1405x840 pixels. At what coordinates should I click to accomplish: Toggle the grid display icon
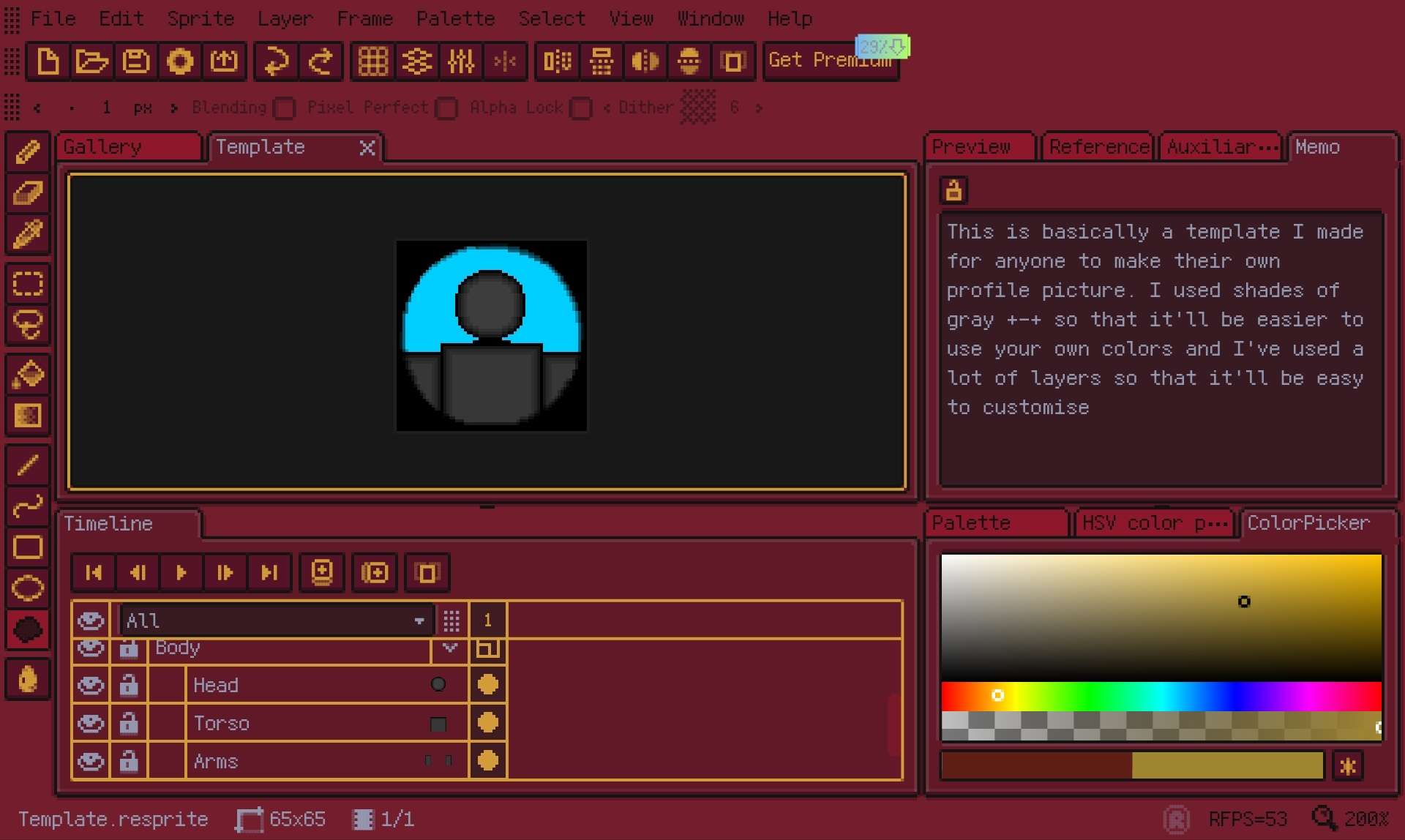[x=372, y=61]
